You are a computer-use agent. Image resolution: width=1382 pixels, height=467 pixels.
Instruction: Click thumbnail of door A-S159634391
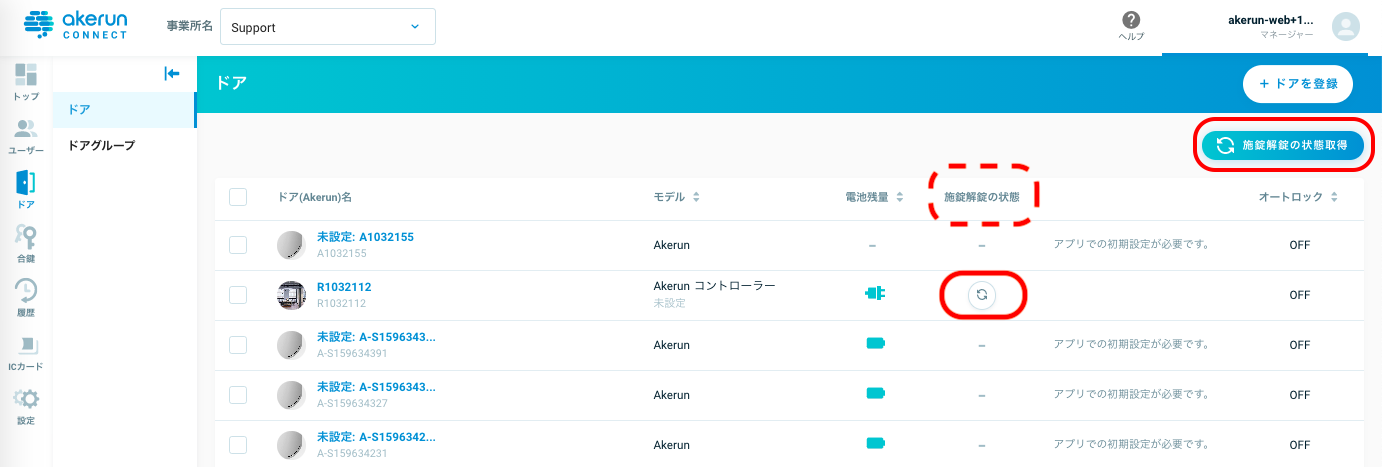click(x=291, y=345)
